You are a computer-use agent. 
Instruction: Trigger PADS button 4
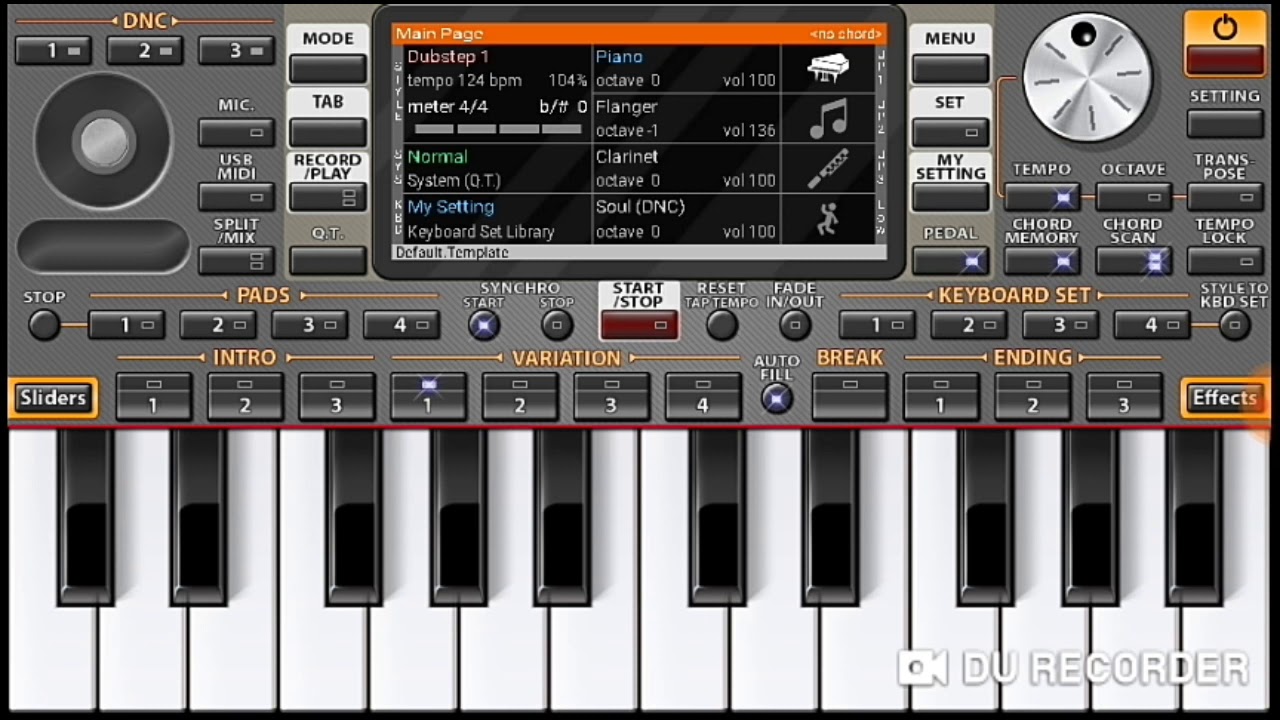pyautogui.click(x=401, y=325)
